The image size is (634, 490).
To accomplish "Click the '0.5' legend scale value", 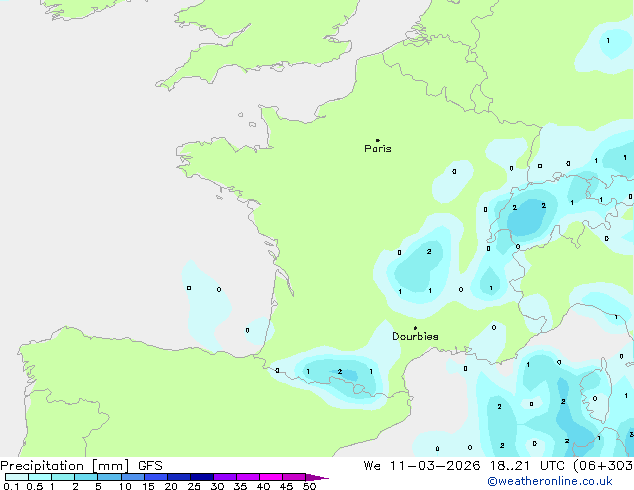I will [x=35, y=486].
